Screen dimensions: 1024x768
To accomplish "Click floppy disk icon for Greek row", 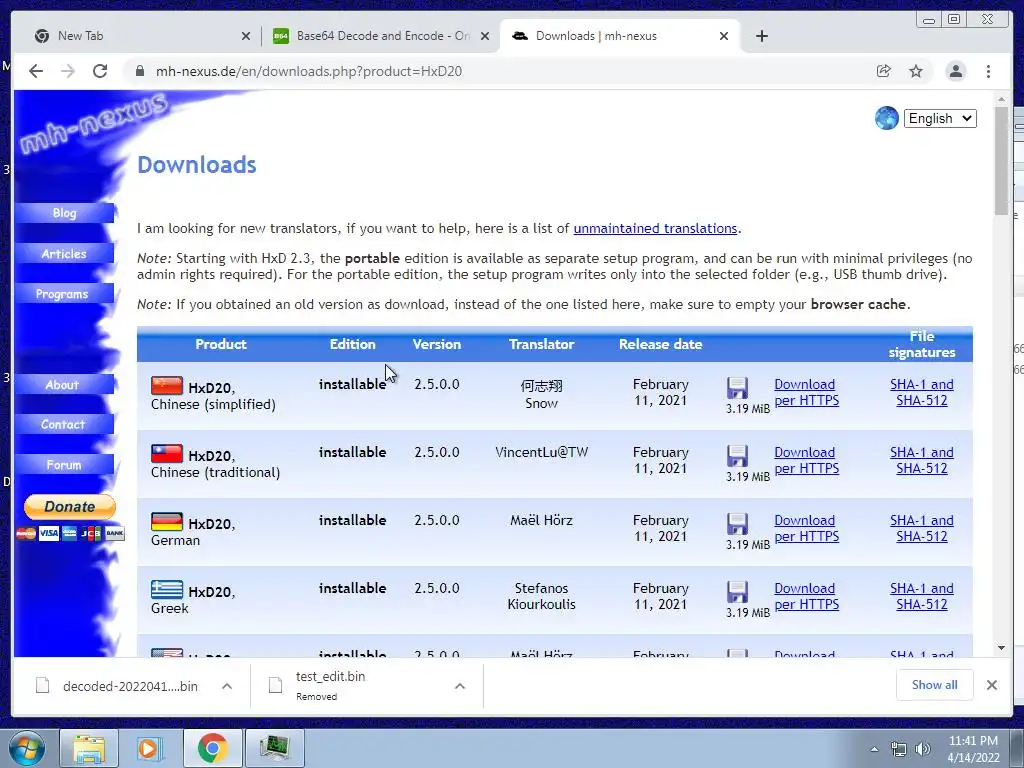I will click(x=737, y=592).
